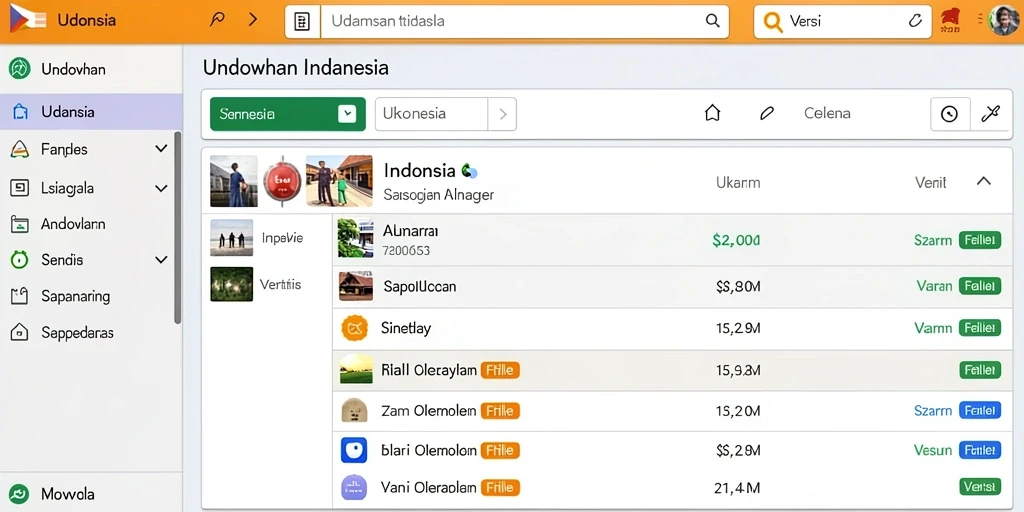Click the Riall Olerayłam thumbnail
This screenshot has width=1024, height=512.
pyautogui.click(x=356, y=370)
